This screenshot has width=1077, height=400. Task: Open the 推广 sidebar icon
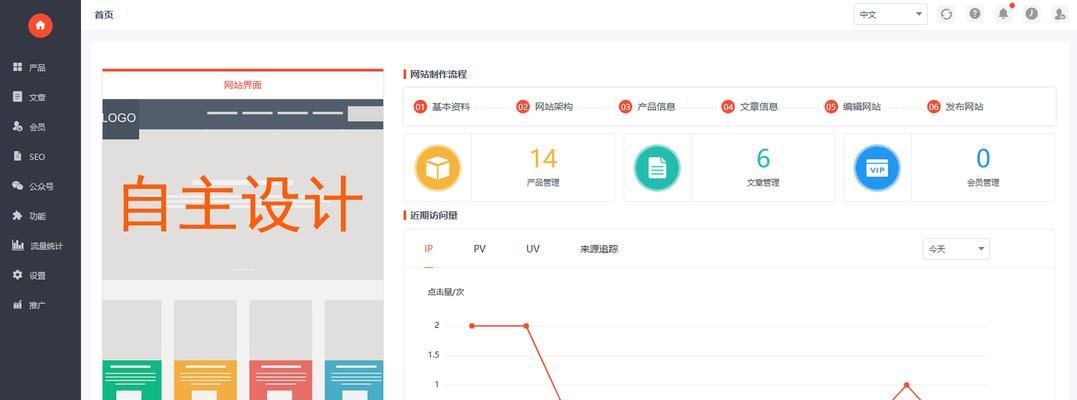pyautogui.click(x=18, y=304)
